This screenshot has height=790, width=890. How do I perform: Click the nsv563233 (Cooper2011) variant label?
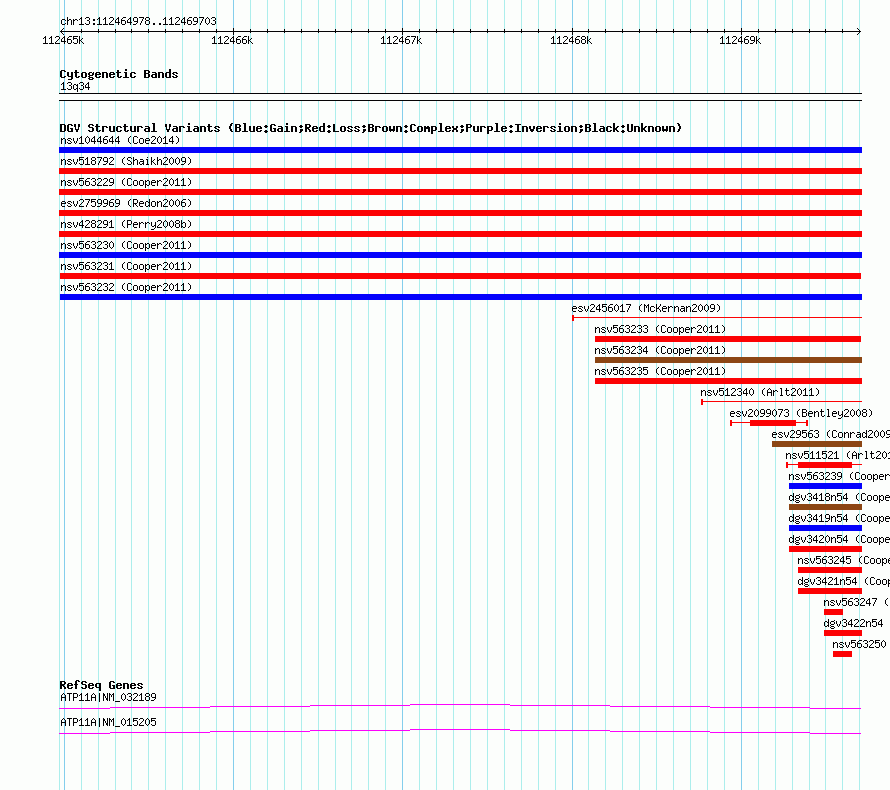click(660, 329)
